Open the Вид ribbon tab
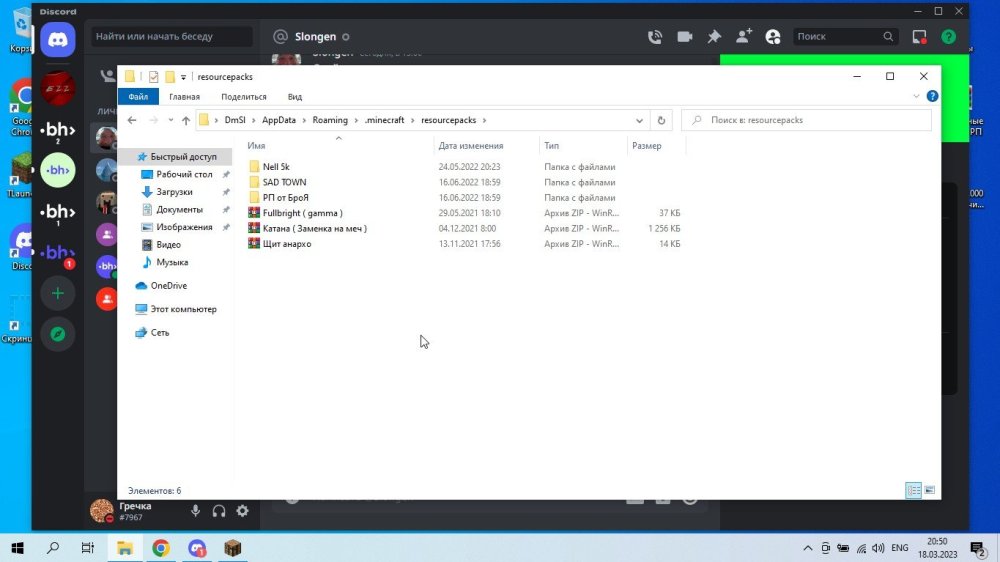This screenshot has height=562, width=1000. pyautogui.click(x=295, y=97)
